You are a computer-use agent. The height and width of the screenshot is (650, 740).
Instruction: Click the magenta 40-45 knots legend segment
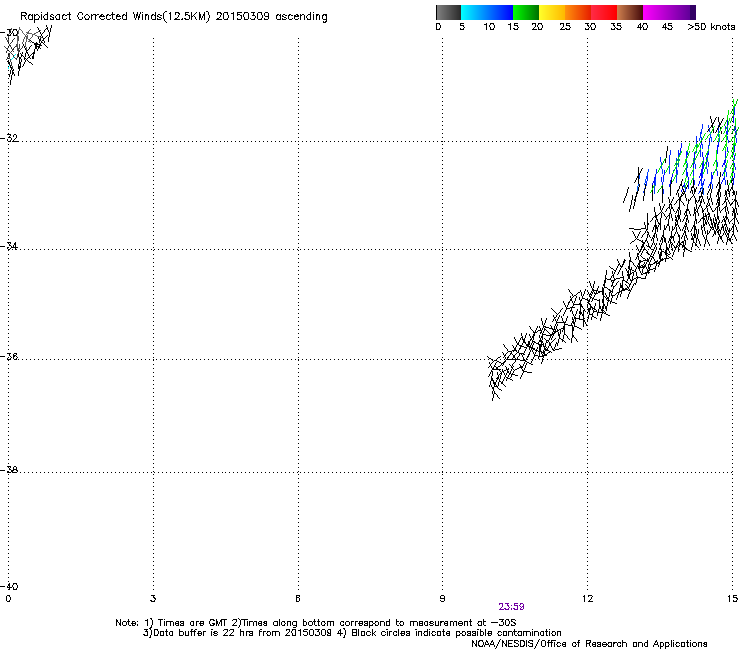tap(656, 12)
